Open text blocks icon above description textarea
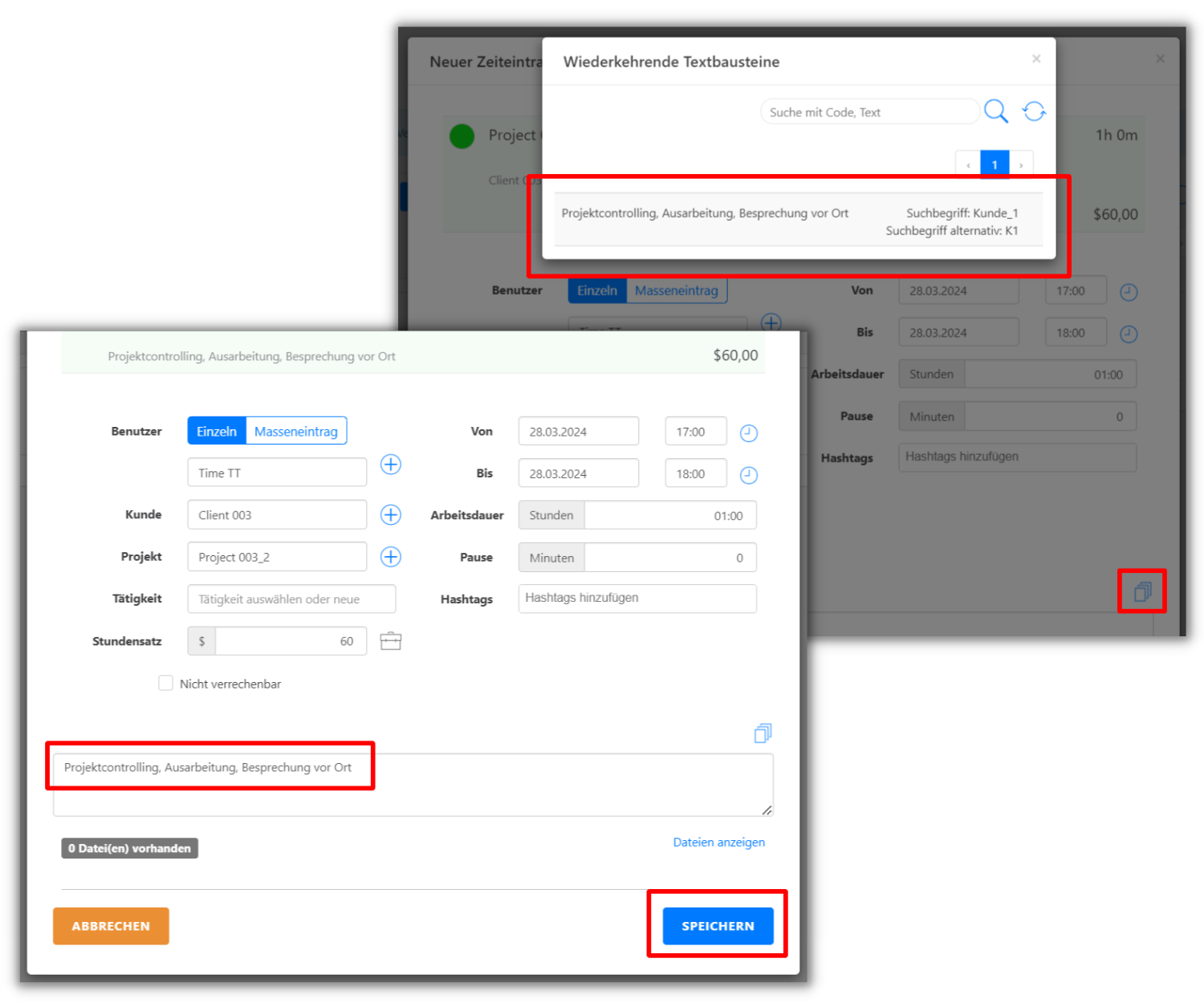Screen dimensions: 1204x1003 763,733
